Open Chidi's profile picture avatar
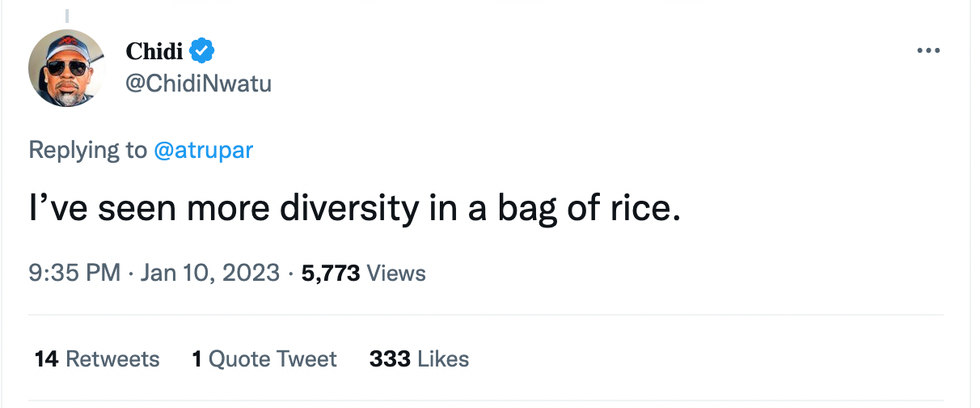980x408 pixels. (x=67, y=68)
